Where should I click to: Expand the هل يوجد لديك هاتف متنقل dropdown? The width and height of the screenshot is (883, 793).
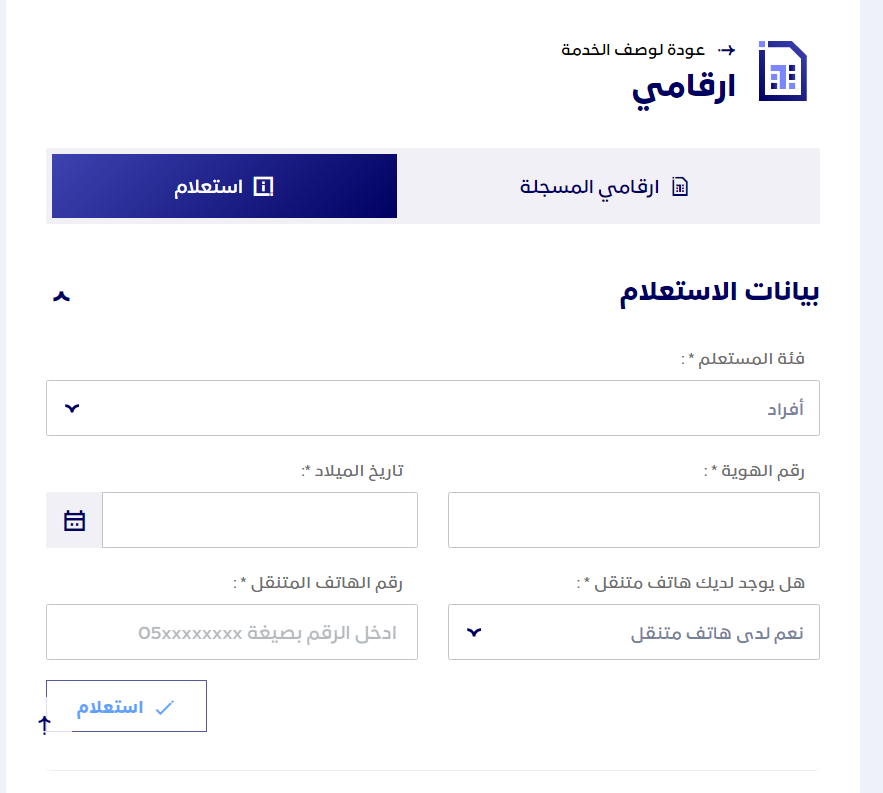(x=634, y=632)
